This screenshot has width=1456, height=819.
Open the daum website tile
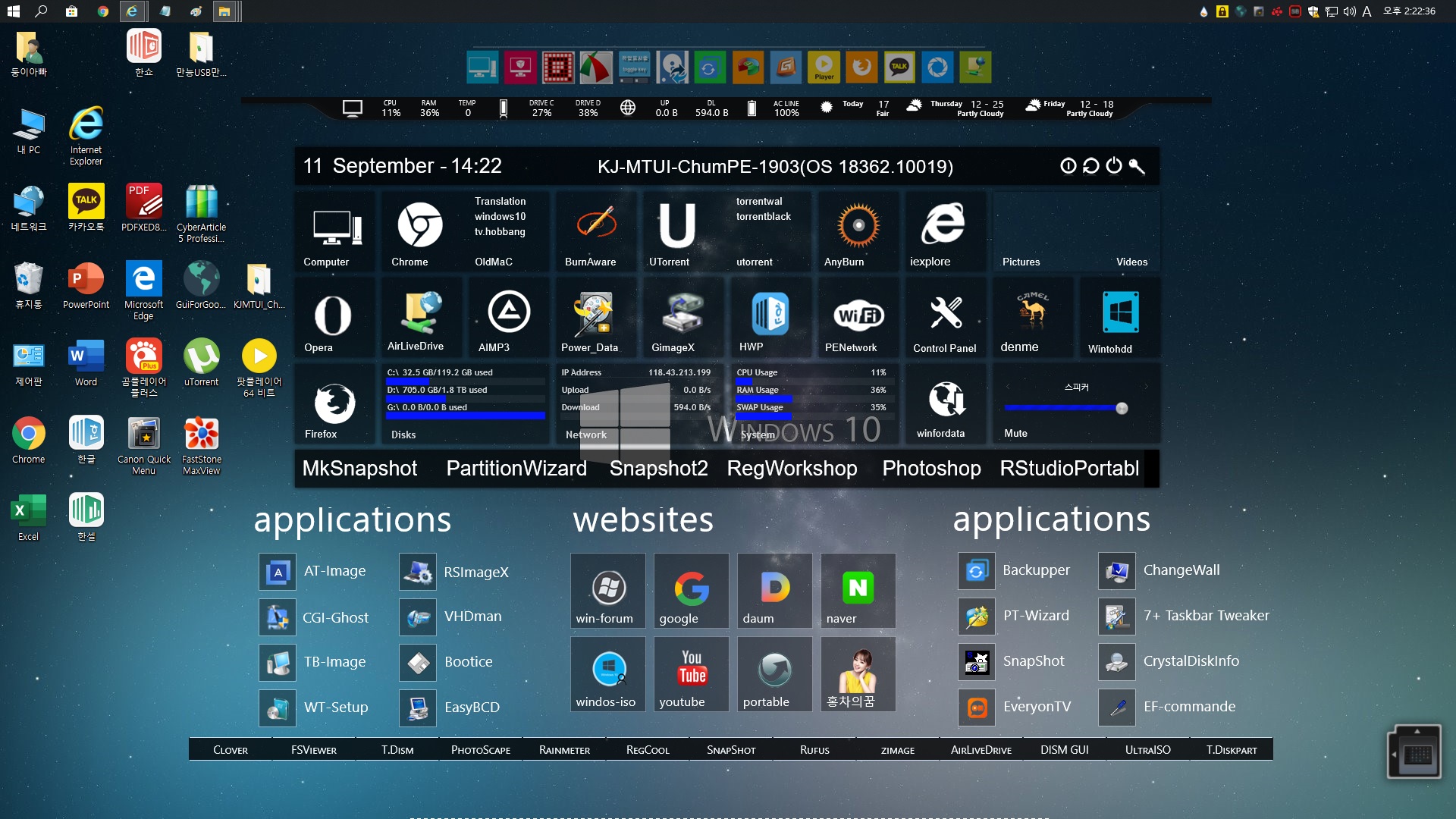(x=774, y=591)
